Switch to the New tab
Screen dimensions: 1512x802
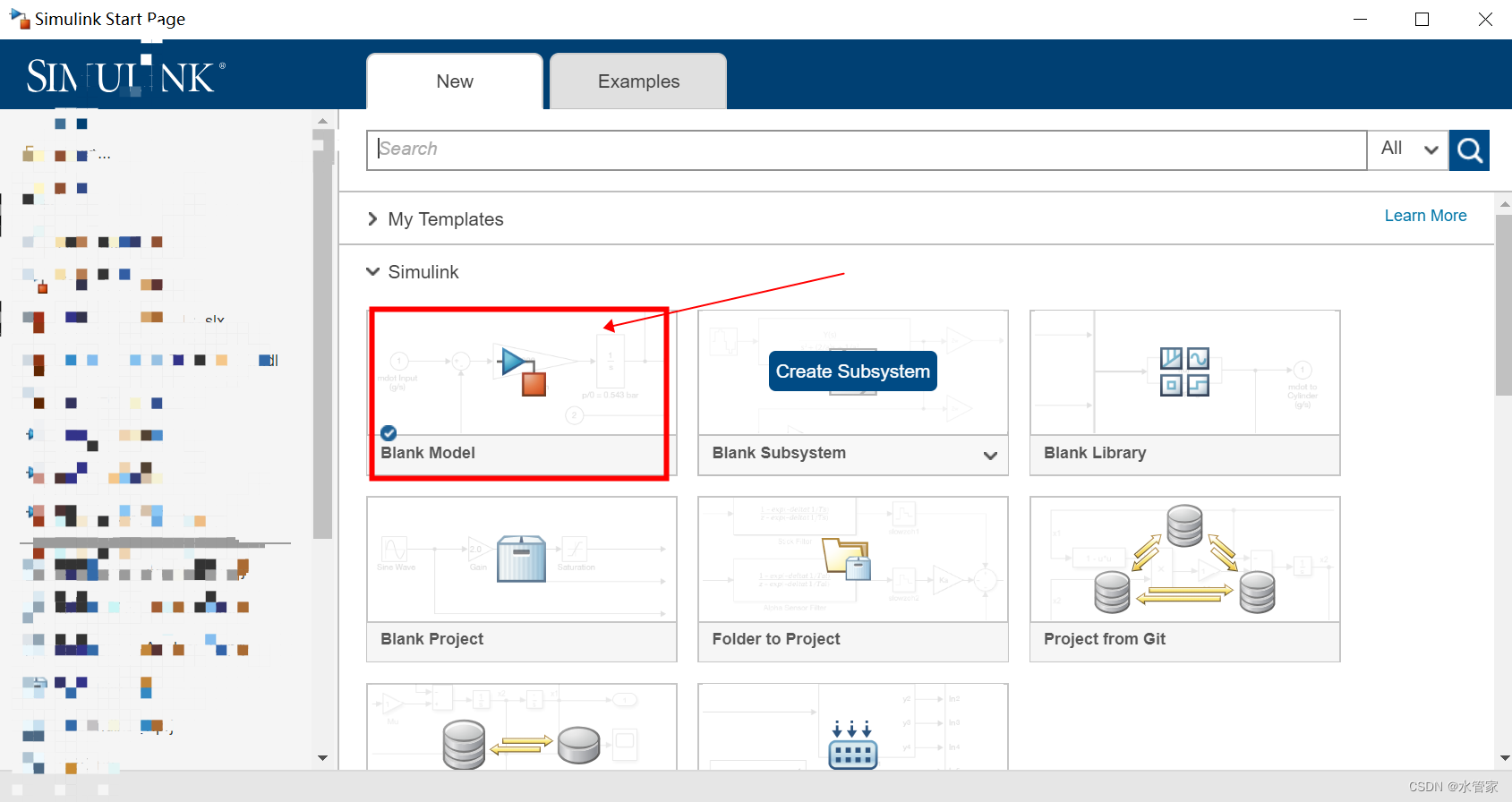click(x=455, y=81)
